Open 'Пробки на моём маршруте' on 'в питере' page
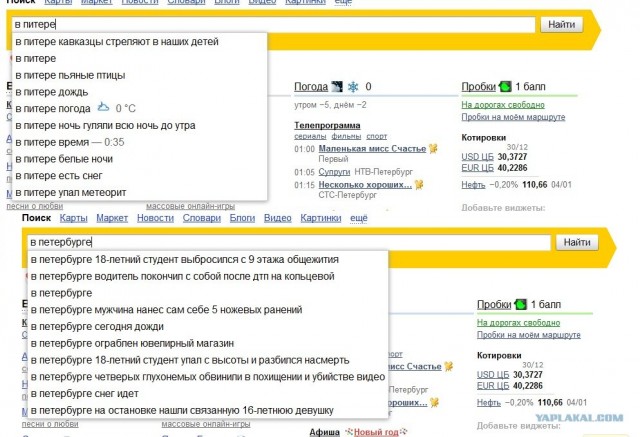 tap(513, 117)
